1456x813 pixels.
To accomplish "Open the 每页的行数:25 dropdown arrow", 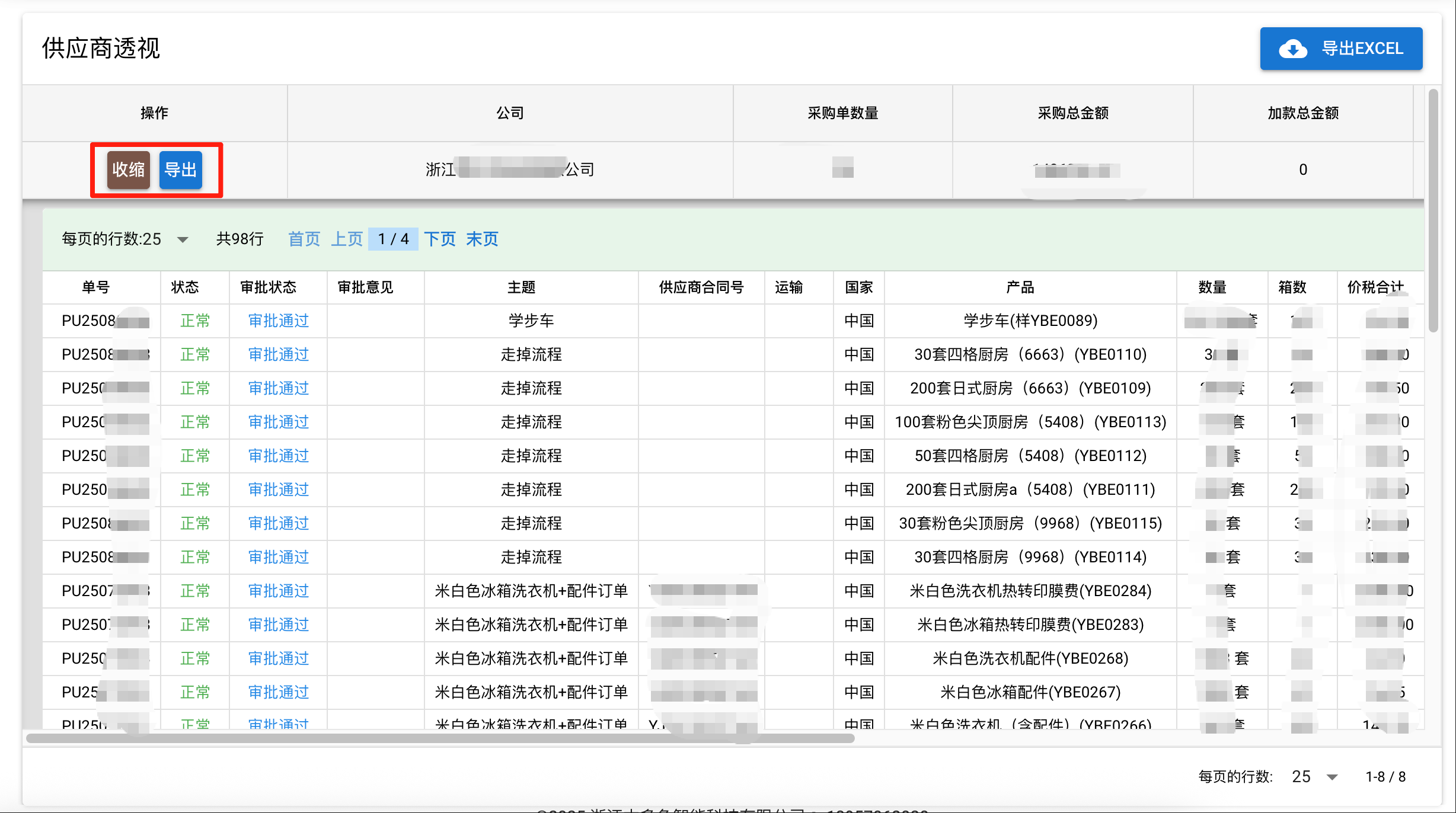I will coord(183,239).
